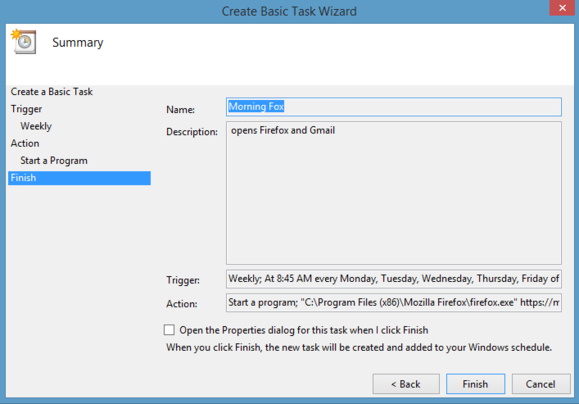Select the highlighted Finish step in sidebar

[x=79, y=178]
